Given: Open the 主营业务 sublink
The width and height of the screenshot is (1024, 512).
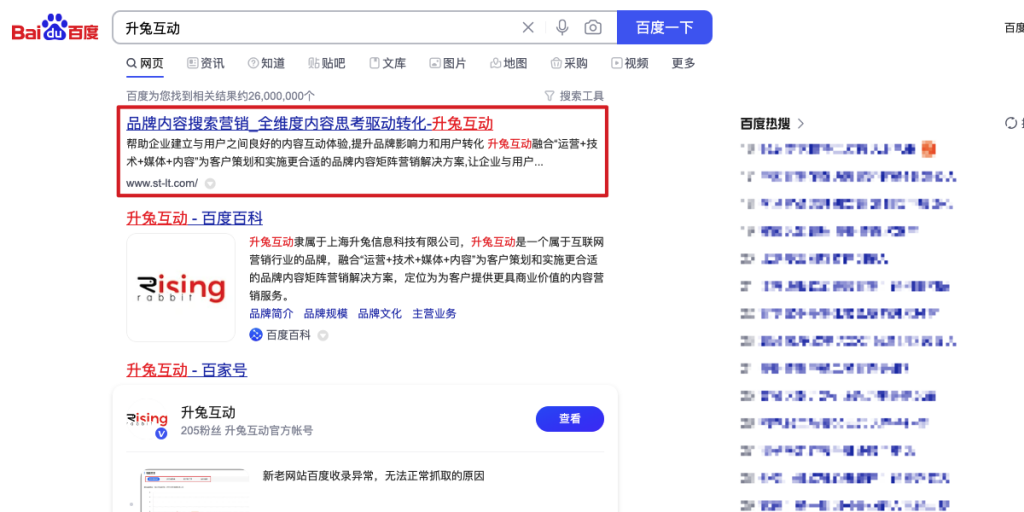Looking at the screenshot, I should (x=434, y=313).
